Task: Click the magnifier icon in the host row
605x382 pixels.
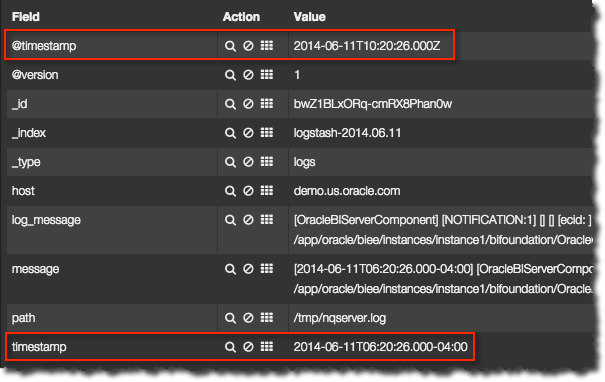Action: pyautogui.click(x=230, y=191)
